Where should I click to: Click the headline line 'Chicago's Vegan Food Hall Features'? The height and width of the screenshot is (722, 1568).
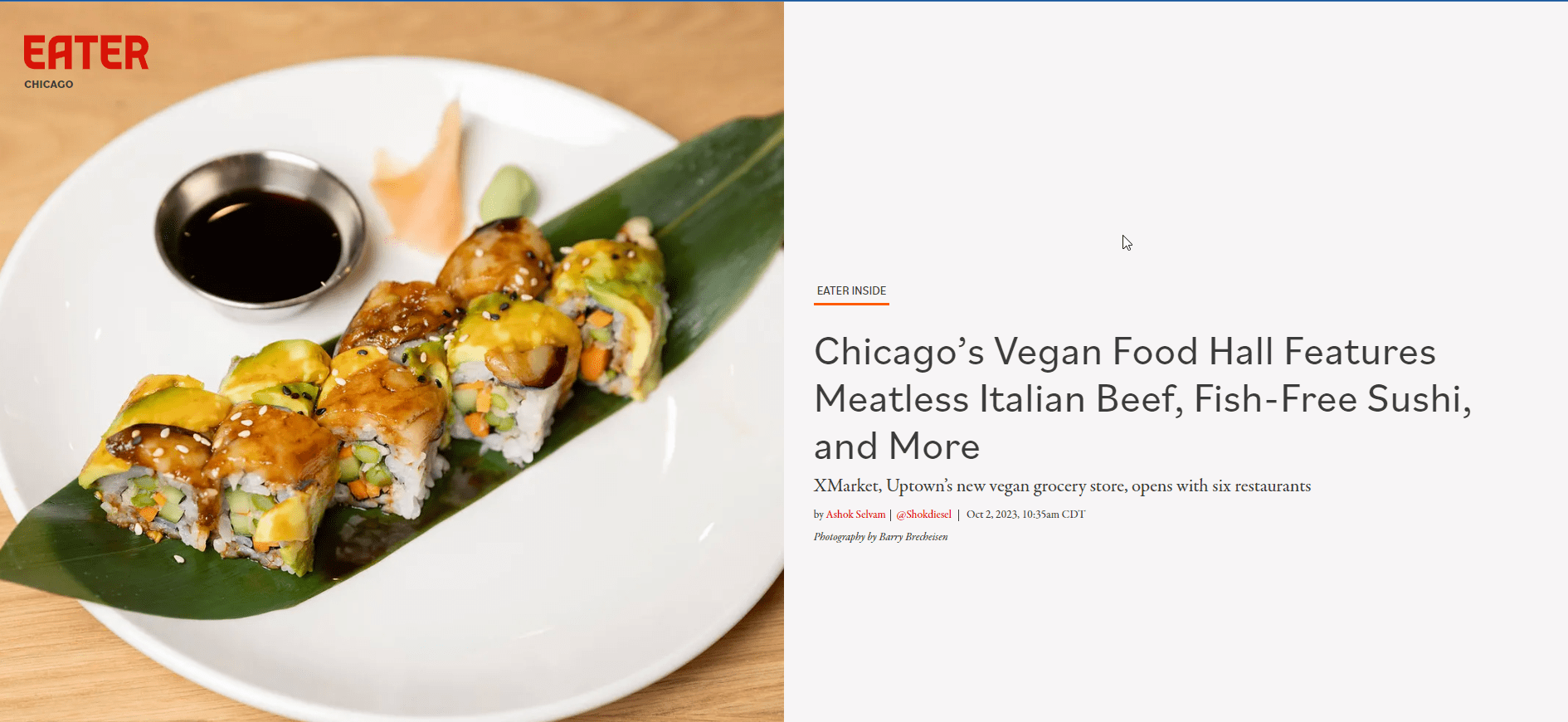tap(1125, 352)
